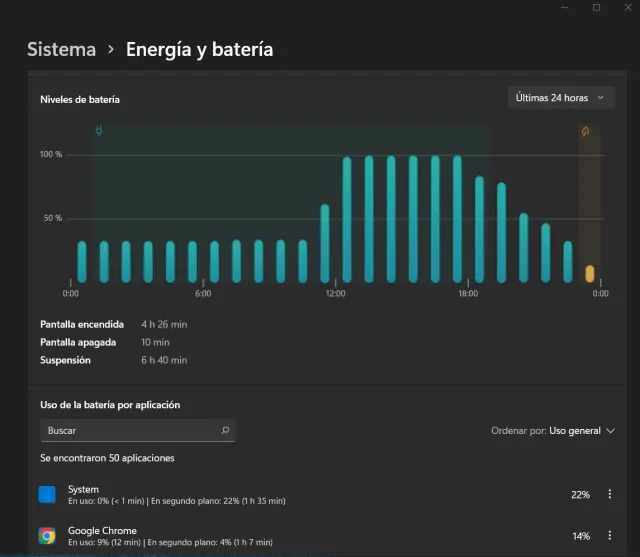Click the charging plug icon above the chart
The height and width of the screenshot is (557, 640).
98,131
